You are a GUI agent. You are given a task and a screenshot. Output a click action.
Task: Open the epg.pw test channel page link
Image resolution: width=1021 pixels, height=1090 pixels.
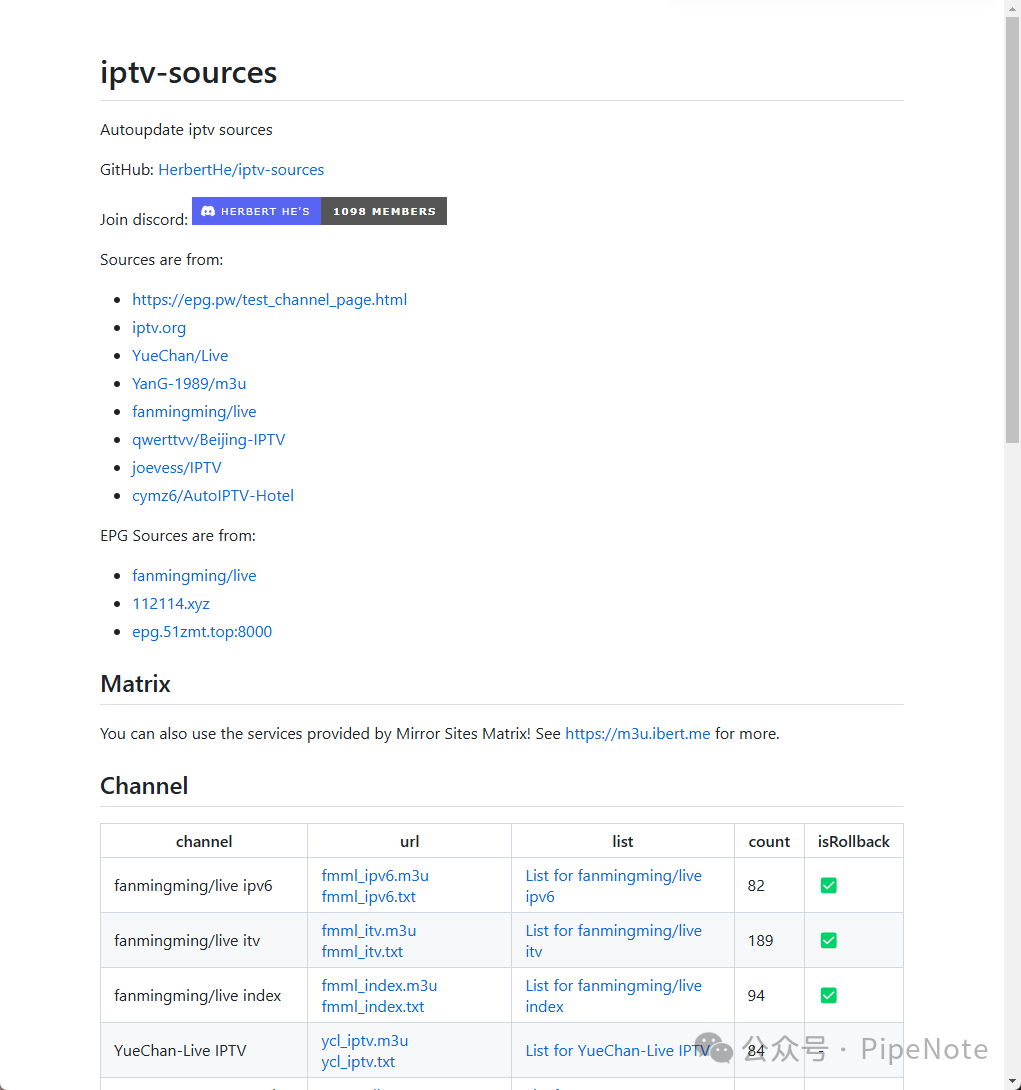[x=269, y=299]
